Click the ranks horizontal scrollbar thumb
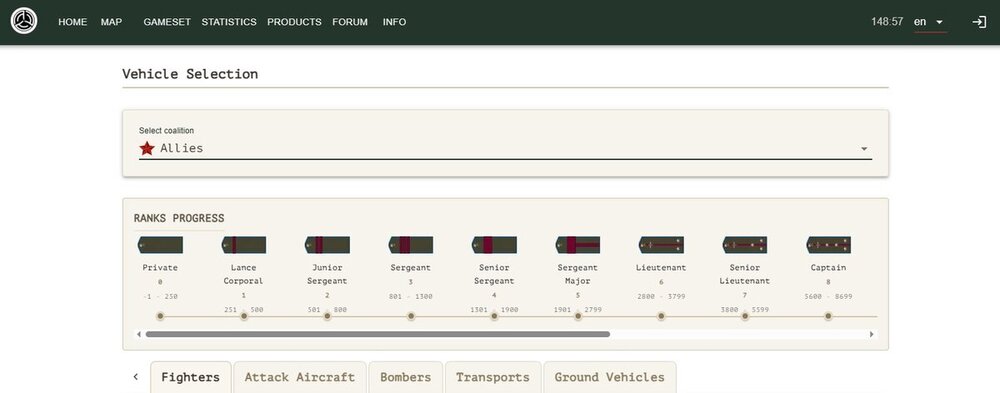 pyautogui.click(x=378, y=334)
